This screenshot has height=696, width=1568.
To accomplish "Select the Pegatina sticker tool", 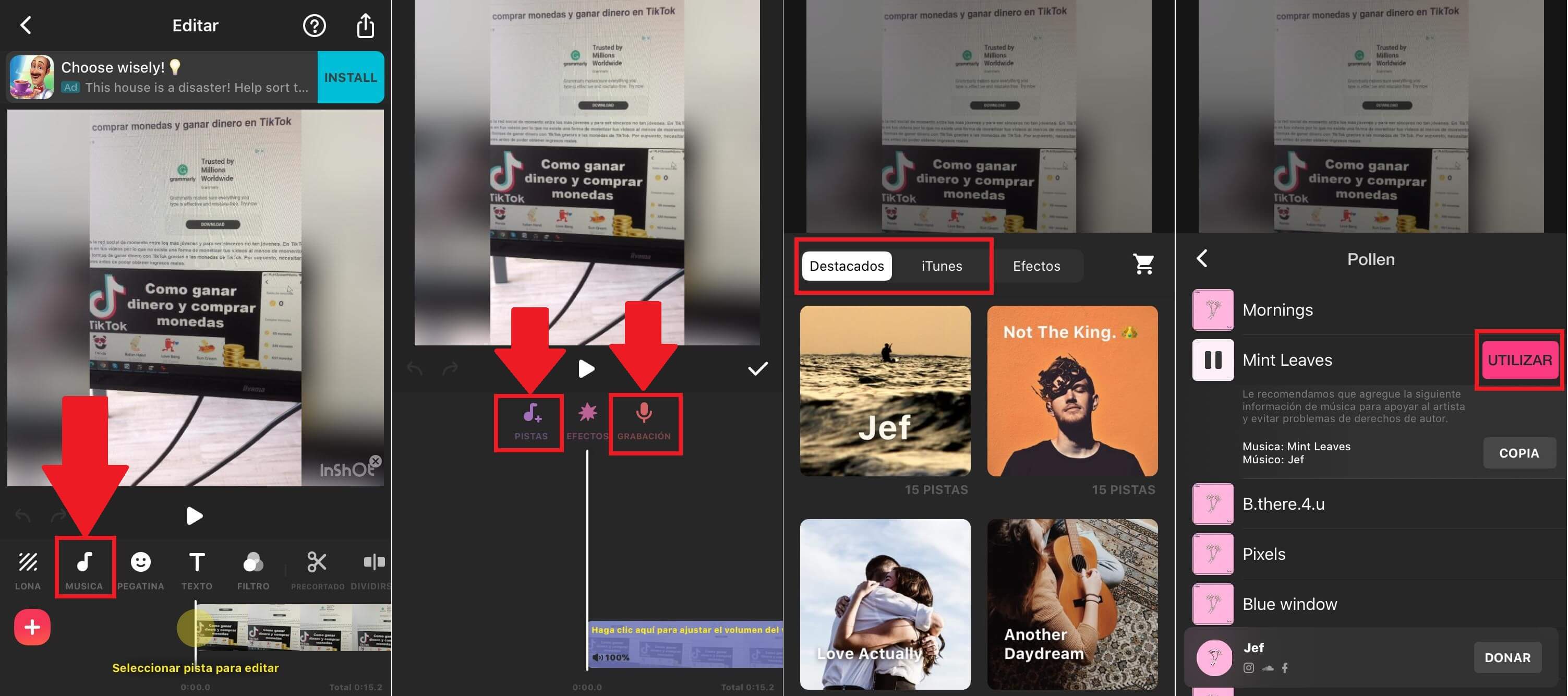I will point(140,566).
